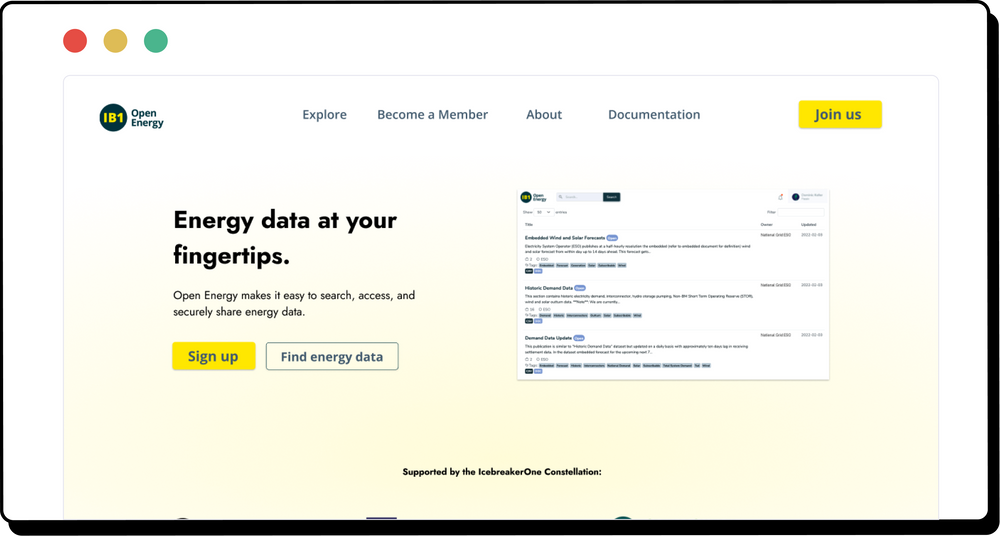Viewport: 1000px width, 536px height.
Task: Click the yellow Join us button
Action: 840,115
